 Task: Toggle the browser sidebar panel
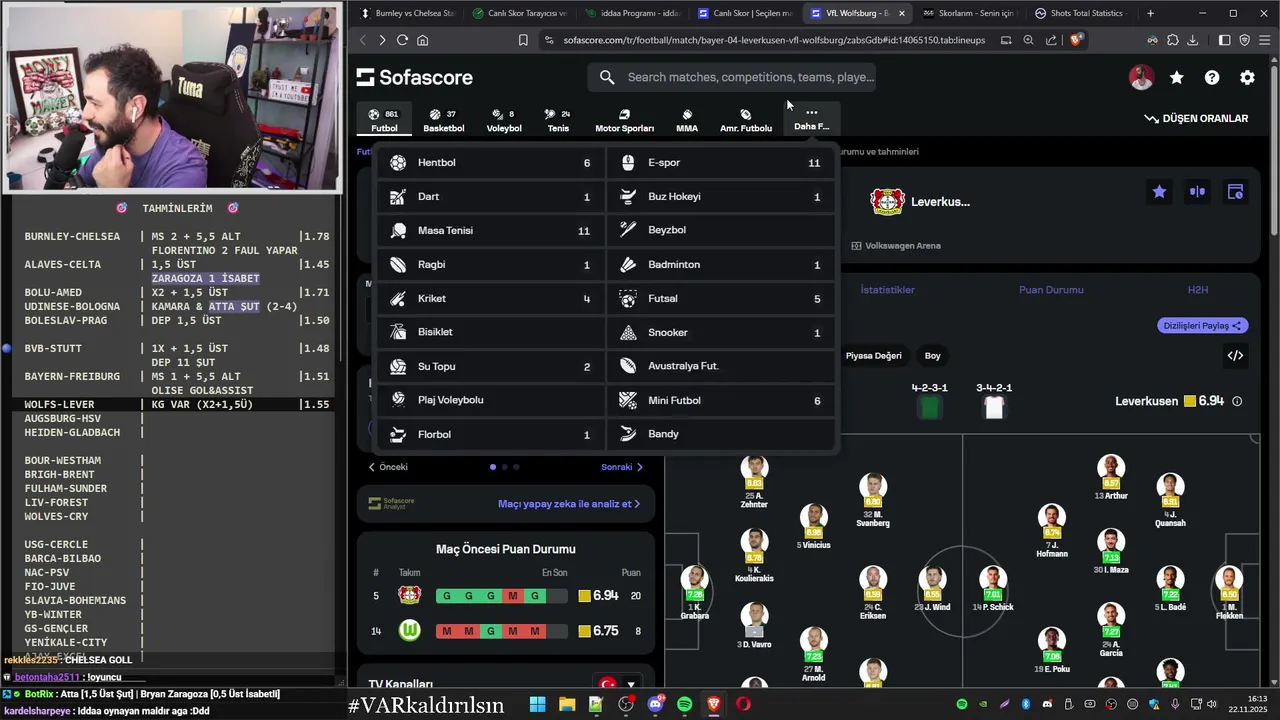(x=1224, y=40)
